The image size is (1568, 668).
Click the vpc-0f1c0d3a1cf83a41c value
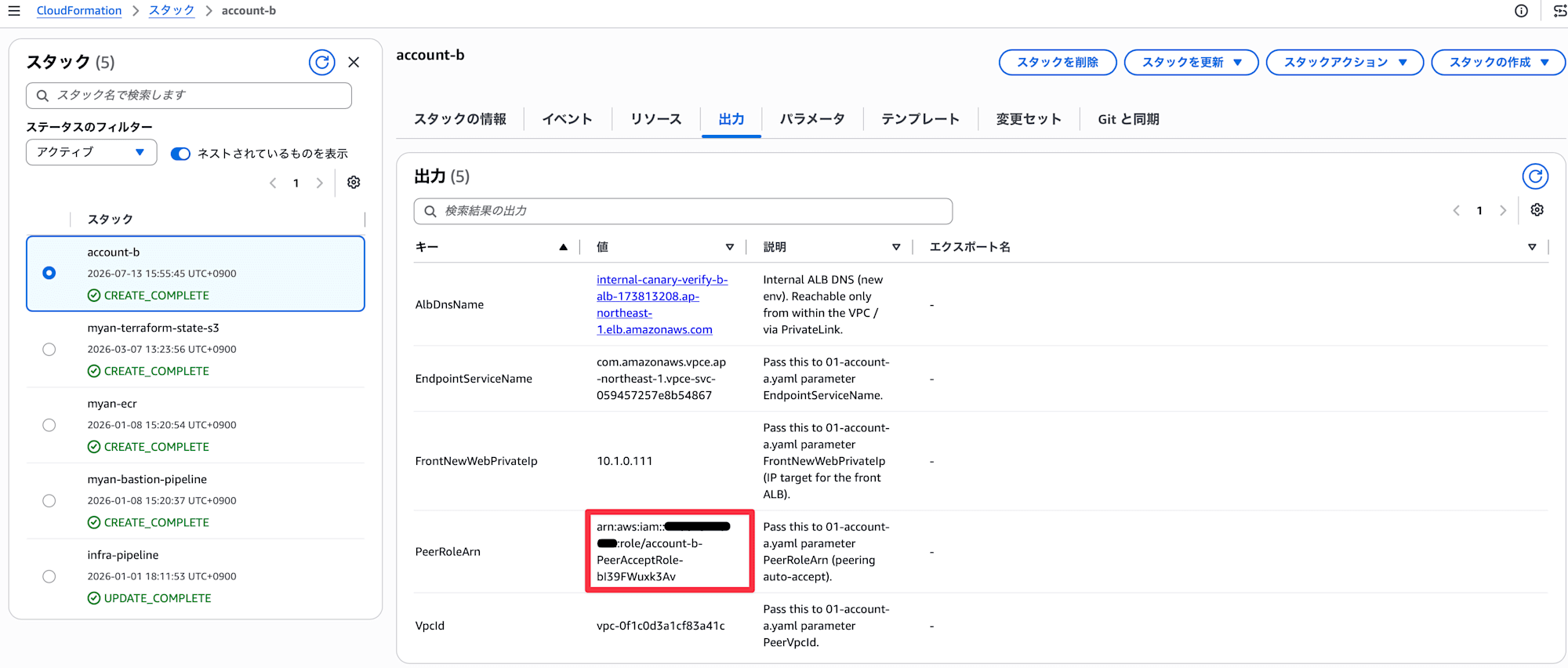point(661,626)
